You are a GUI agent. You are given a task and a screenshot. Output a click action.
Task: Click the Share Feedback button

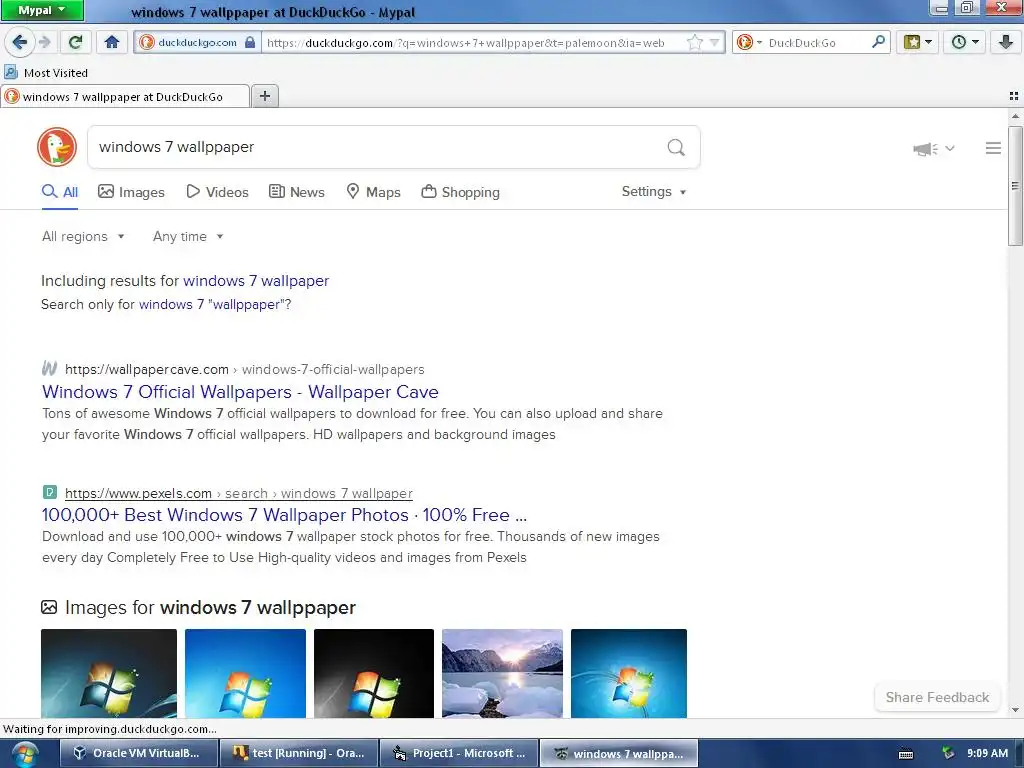coord(937,697)
